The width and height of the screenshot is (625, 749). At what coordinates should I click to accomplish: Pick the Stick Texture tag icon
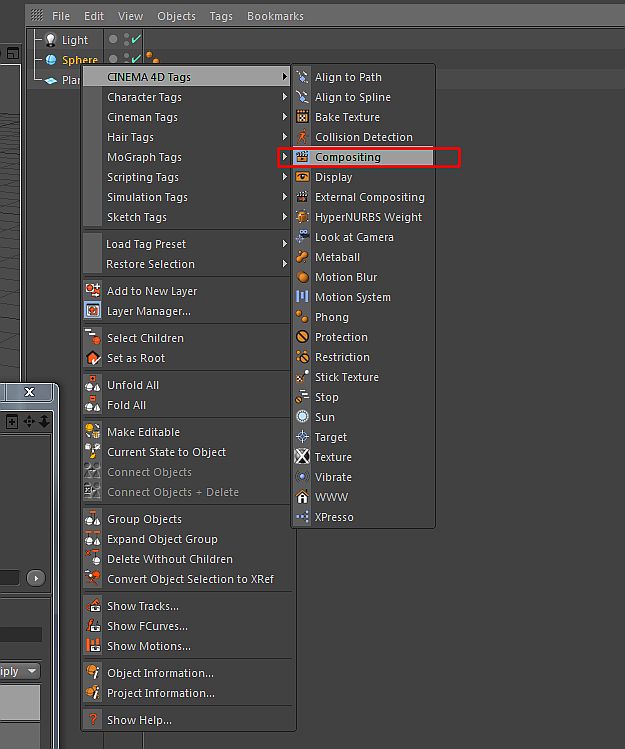tap(302, 377)
